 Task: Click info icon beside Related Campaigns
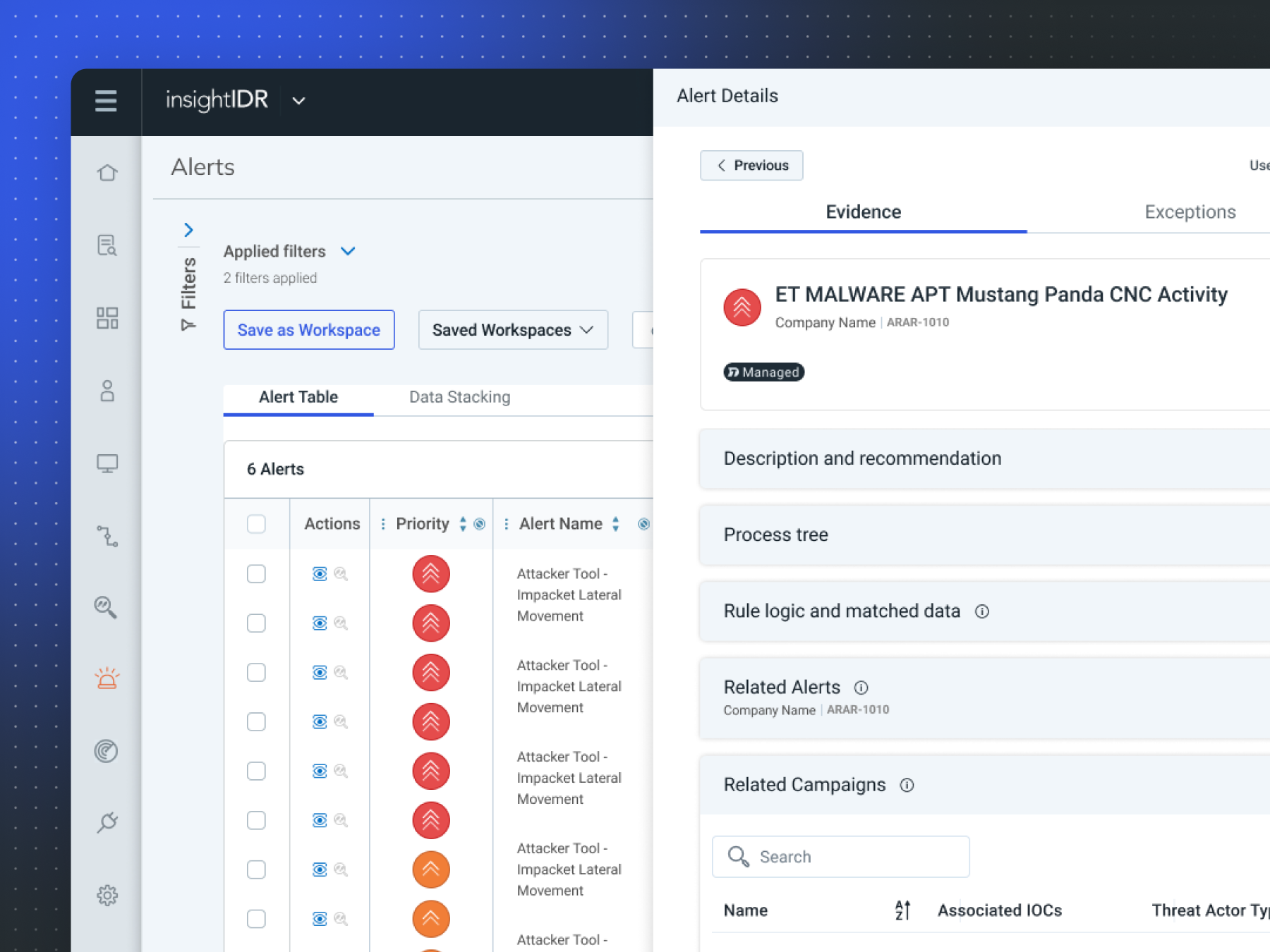click(x=907, y=786)
